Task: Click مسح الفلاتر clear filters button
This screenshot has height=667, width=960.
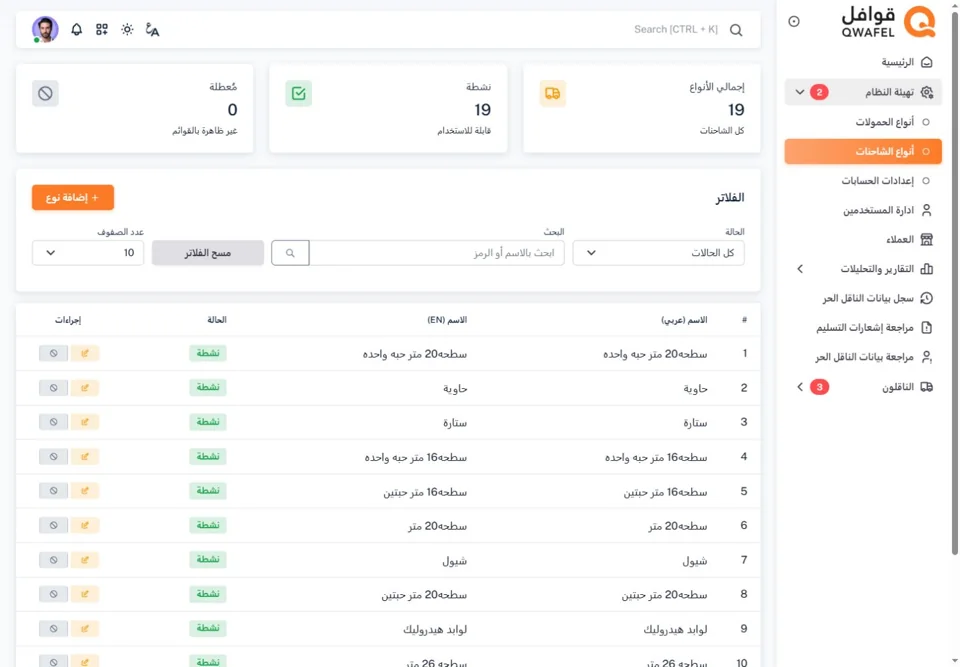Action: (208, 253)
